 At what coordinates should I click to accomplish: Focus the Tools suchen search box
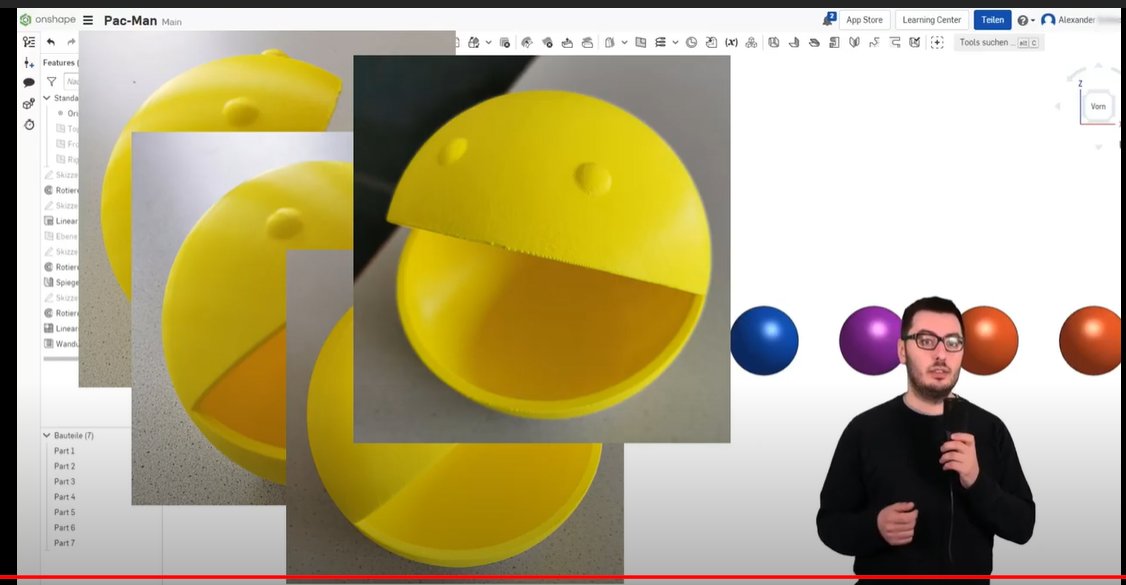(997, 42)
